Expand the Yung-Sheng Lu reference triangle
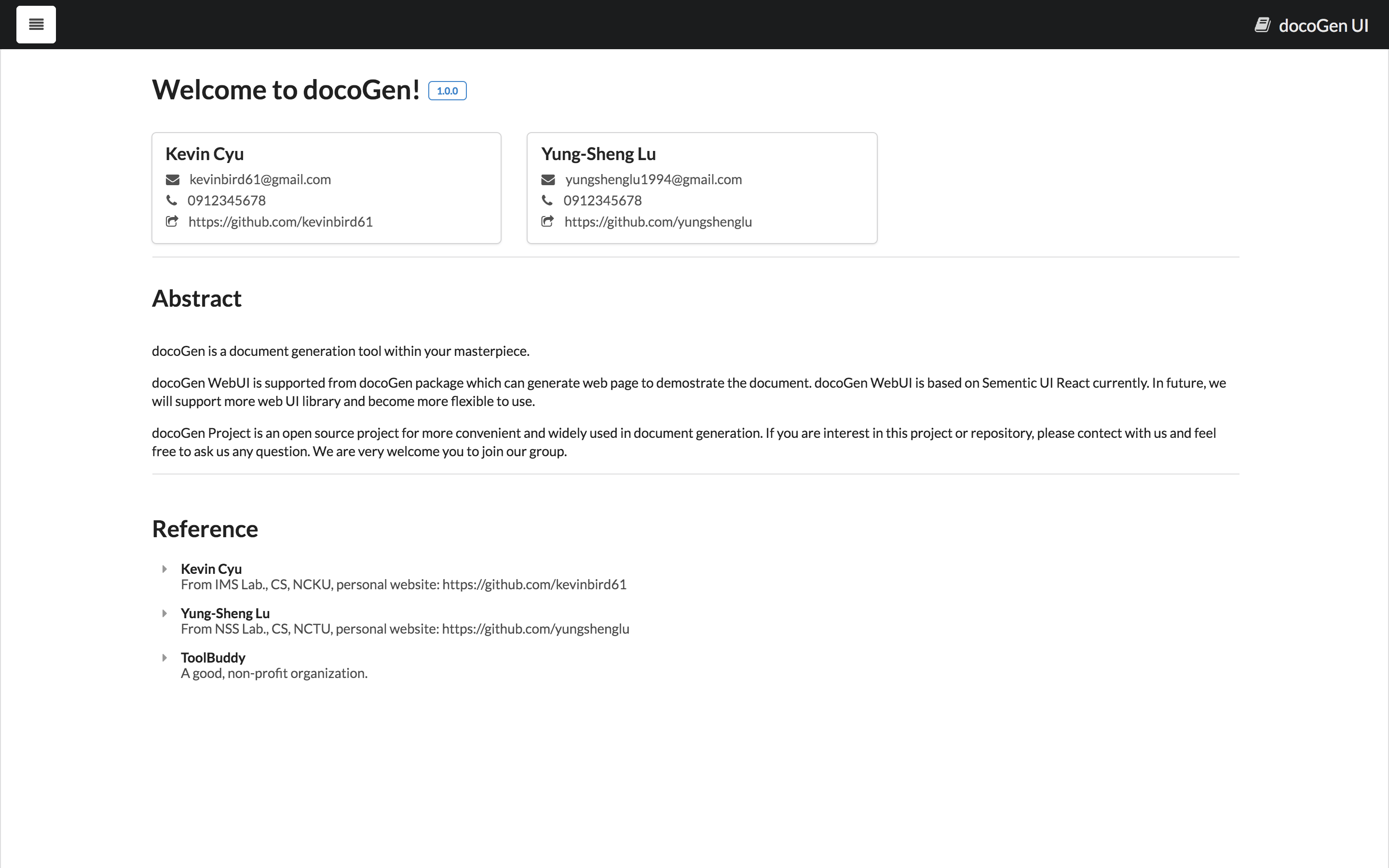1389x868 pixels. [165, 613]
